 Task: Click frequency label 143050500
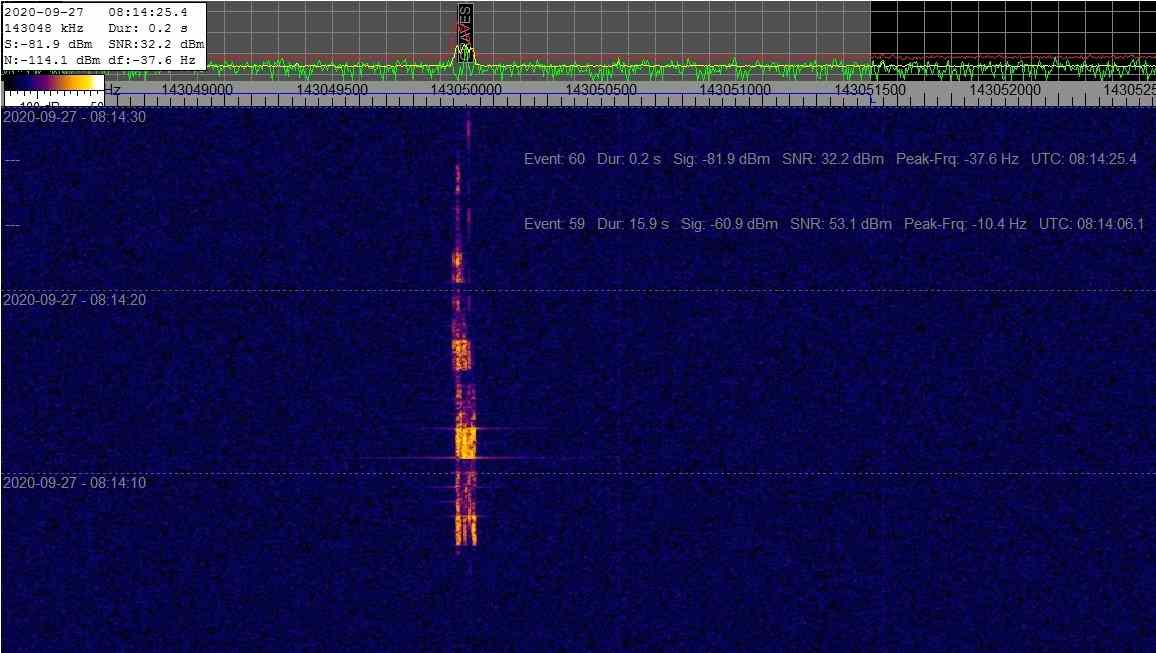point(601,89)
